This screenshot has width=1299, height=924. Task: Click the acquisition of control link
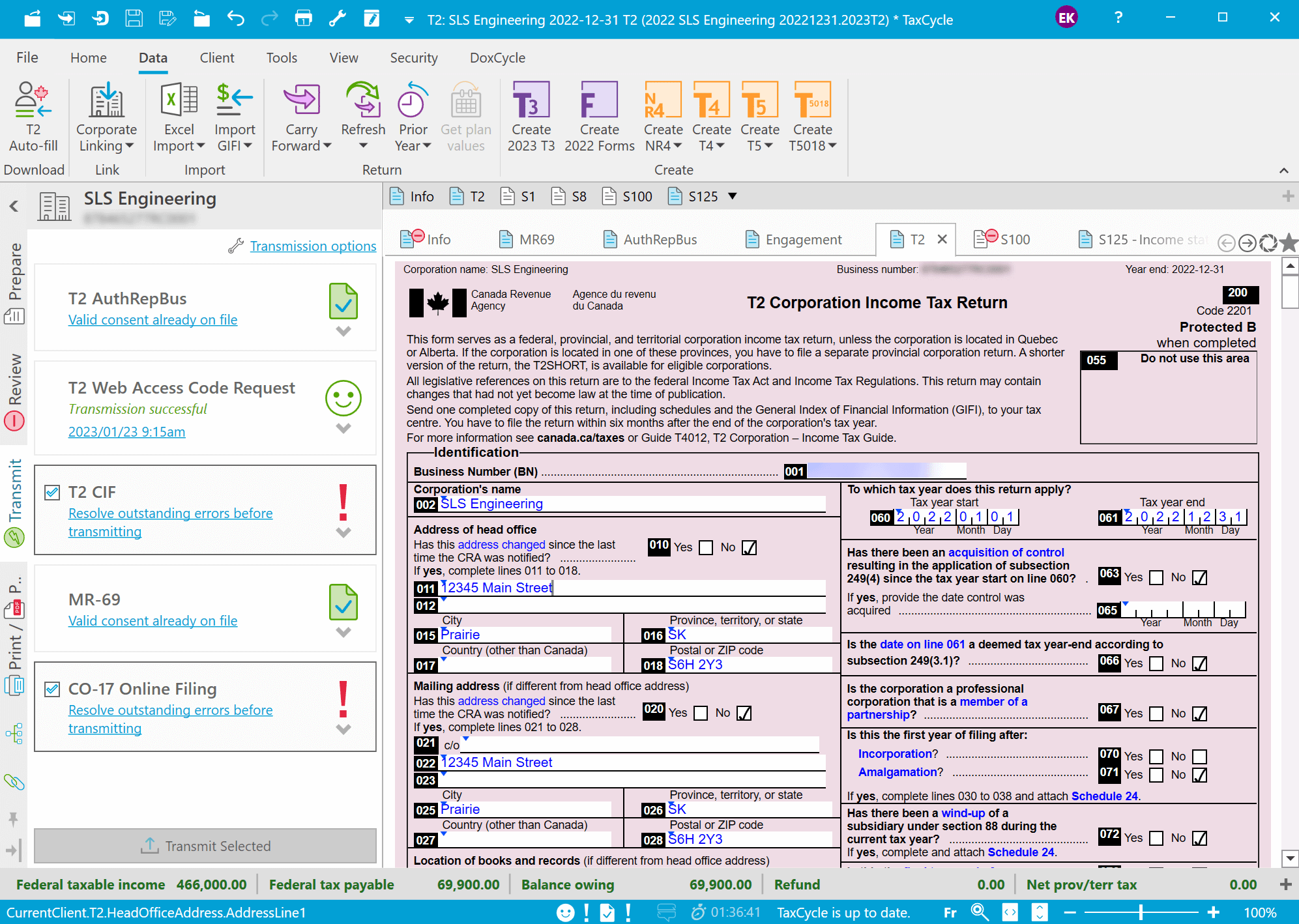(x=1006, y=553)
